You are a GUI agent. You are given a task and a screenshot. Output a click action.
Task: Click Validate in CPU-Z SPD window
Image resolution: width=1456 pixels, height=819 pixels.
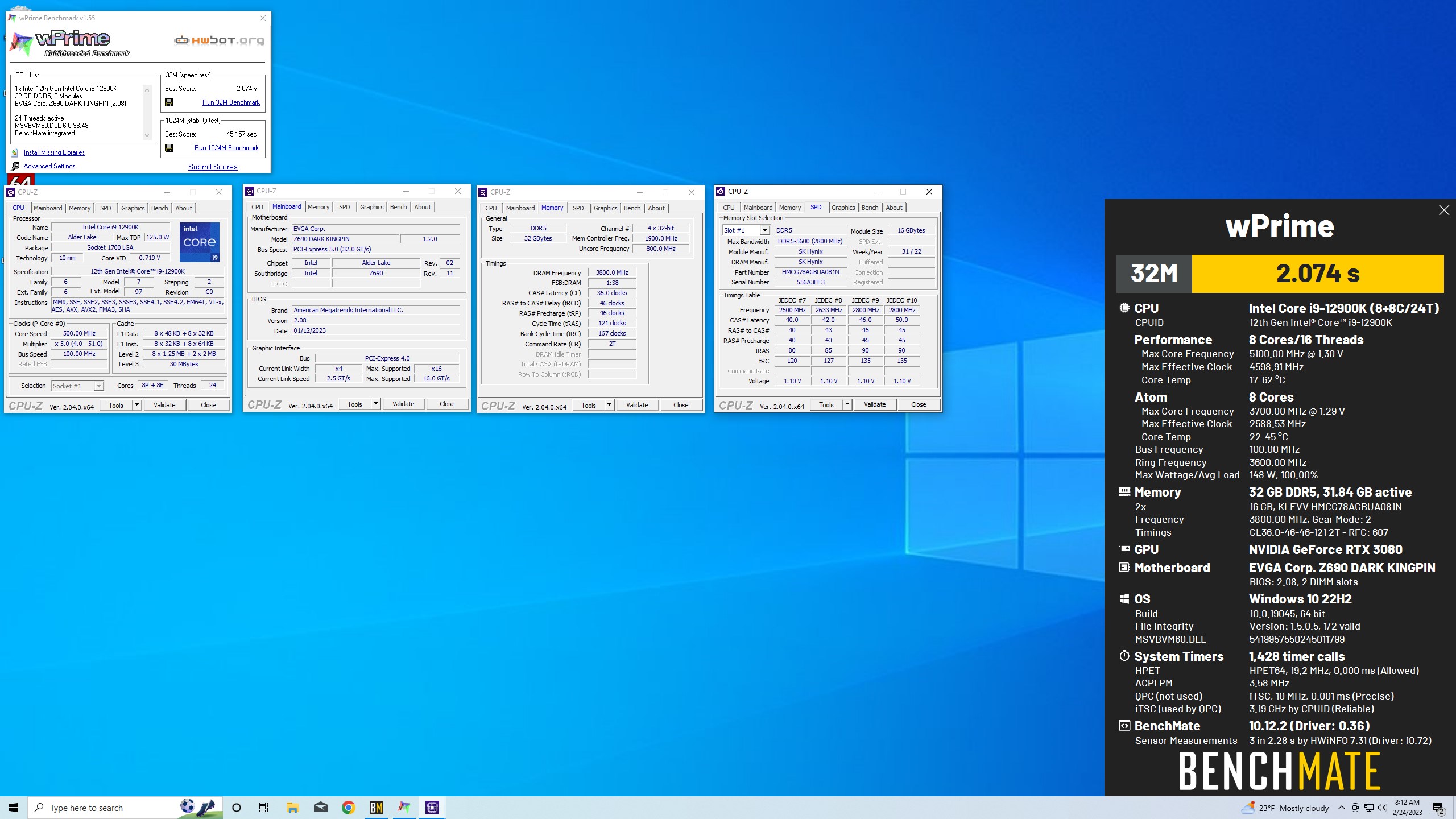click(875, 404)
